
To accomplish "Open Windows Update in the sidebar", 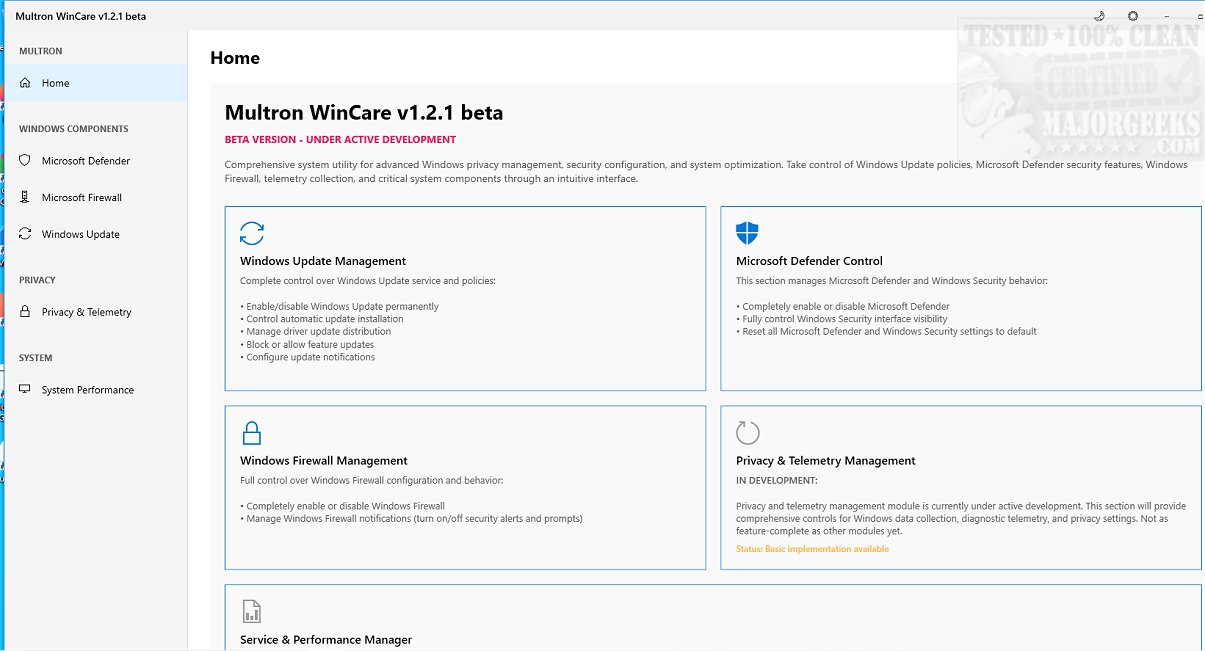I will pyautogui.click(x=80, y=235).
